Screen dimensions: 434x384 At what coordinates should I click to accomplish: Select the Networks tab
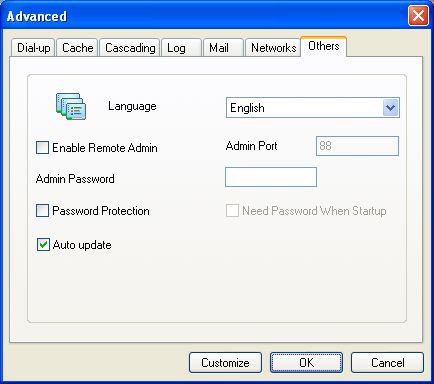[x=273, y=48]
